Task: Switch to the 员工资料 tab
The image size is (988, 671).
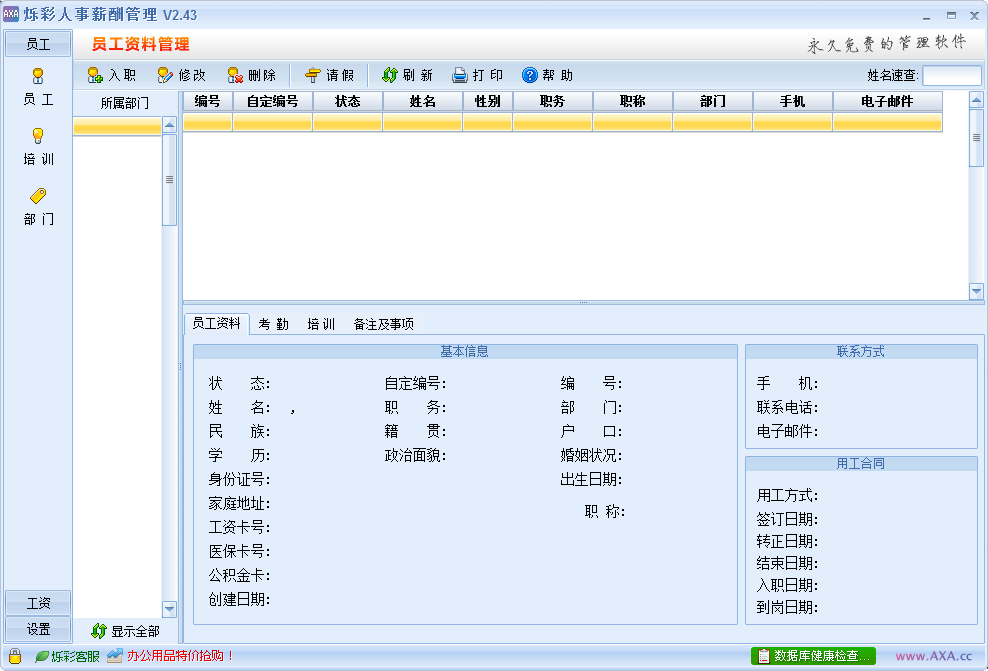Action: coord(217,324)
